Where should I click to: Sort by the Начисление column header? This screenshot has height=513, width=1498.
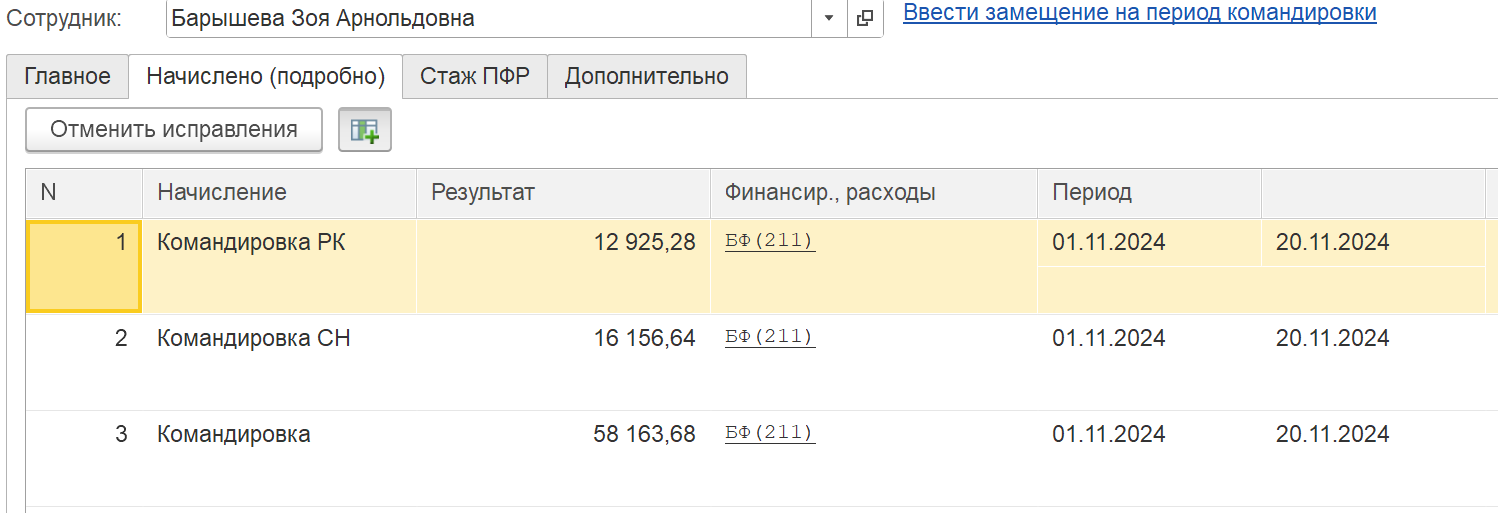pyautogui.click(x=222, y=193)
